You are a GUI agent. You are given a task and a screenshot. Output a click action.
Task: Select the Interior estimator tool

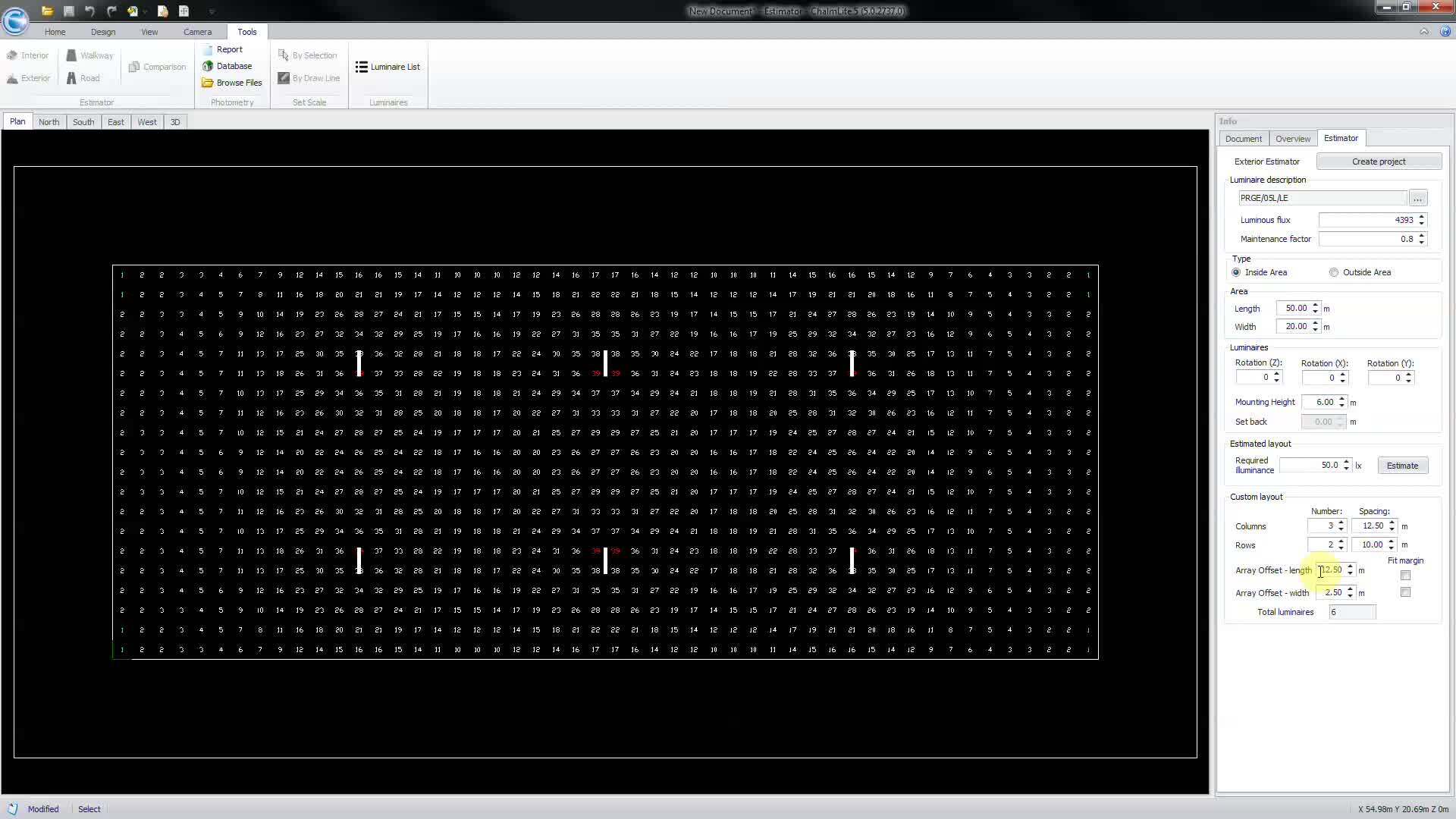(x=27, y=55)
